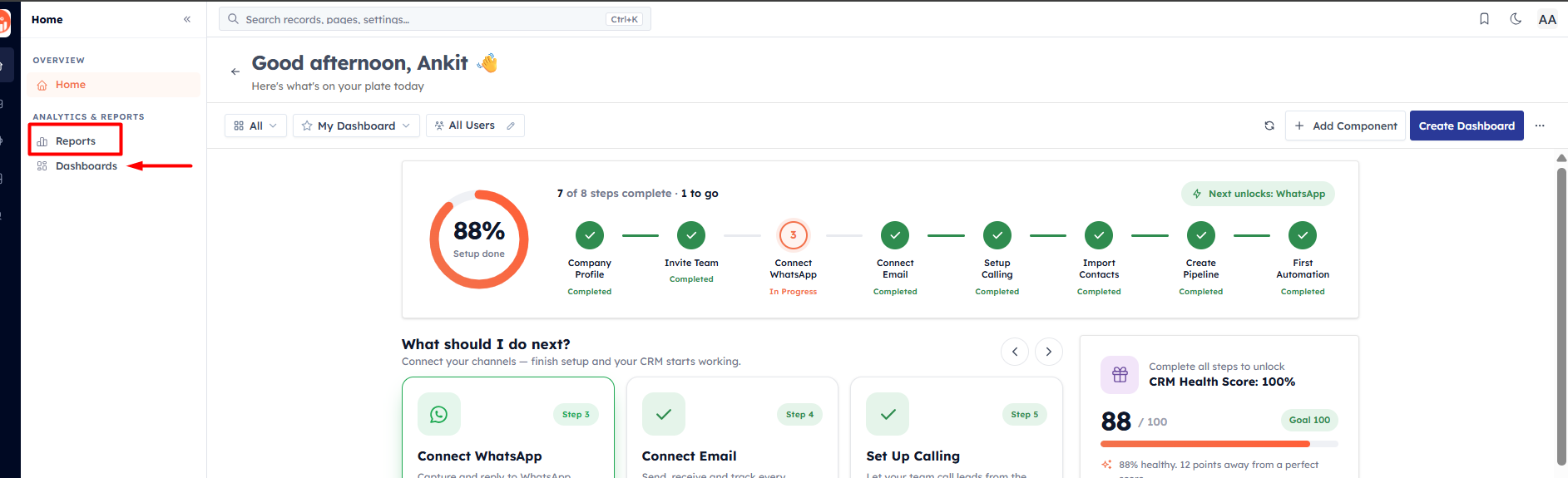Click the sparkle icon beside '88% healthy' text
This screenshot has height=478, width=1568.
point(1106,465)
